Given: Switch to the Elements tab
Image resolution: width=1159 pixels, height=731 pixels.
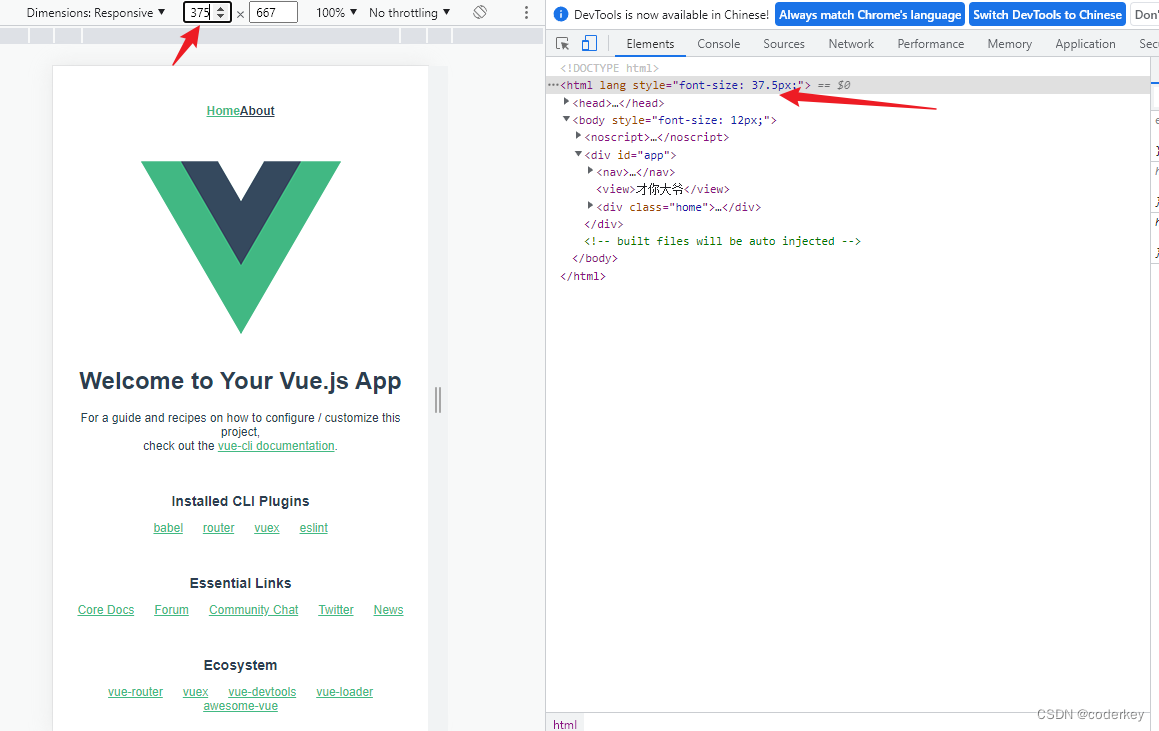Looking at the screenshot, I should point(650,44).
